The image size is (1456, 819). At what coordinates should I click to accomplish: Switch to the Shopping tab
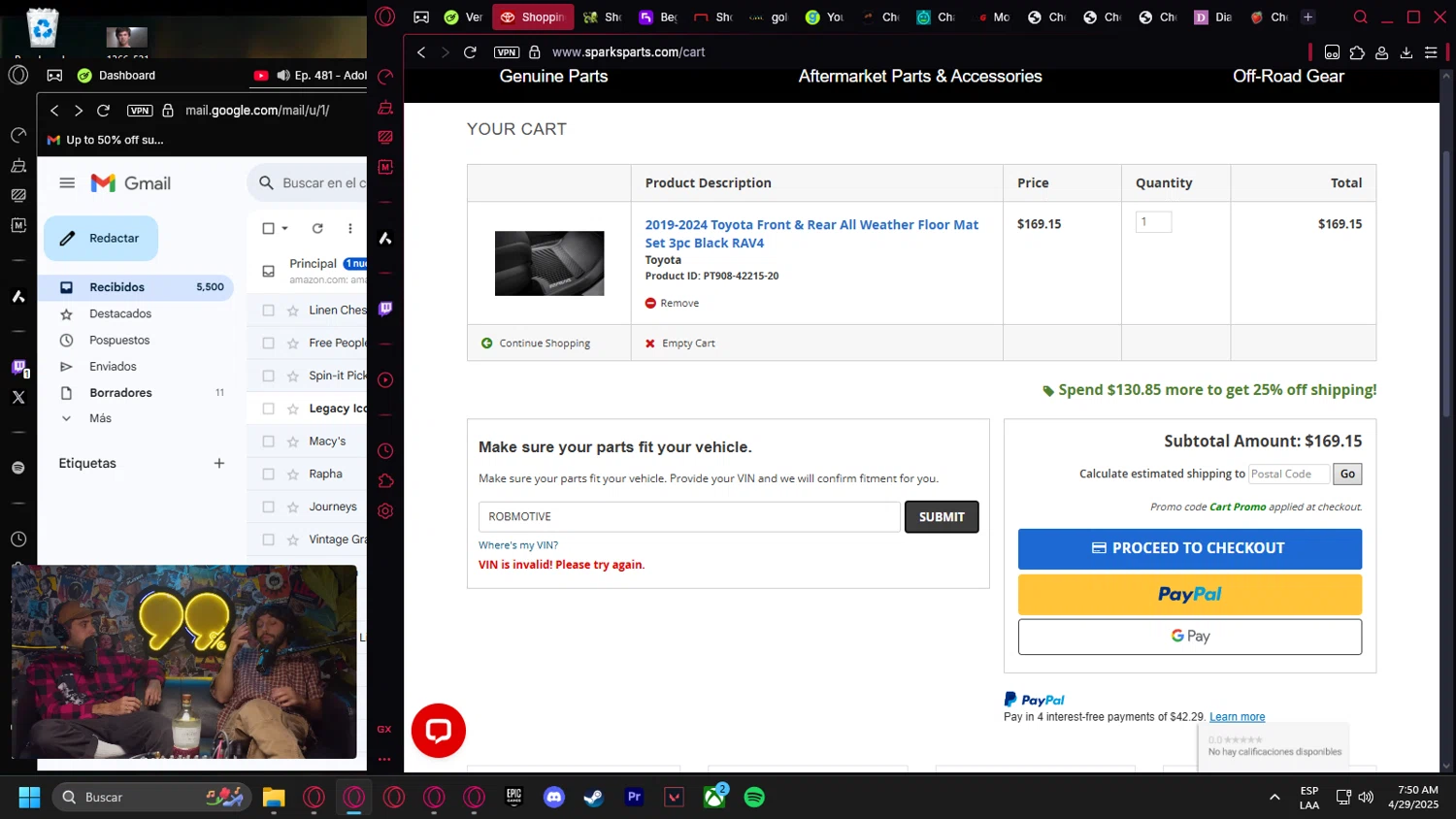pos(533,16)
